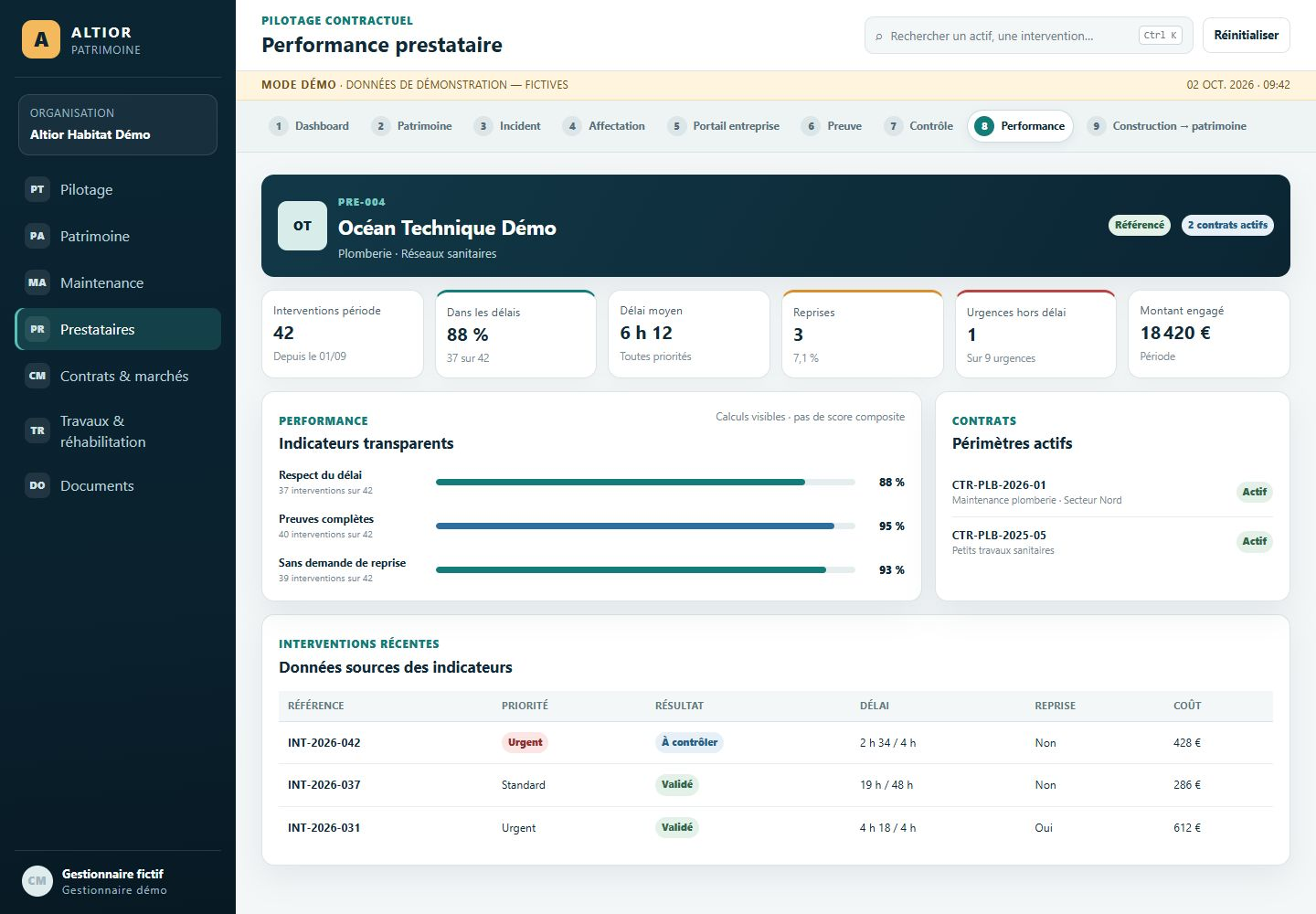Viewport: 1316px width, 914px height.
Task: Open Contrats & marchés in the sidebar
Action: pos(118,376)
